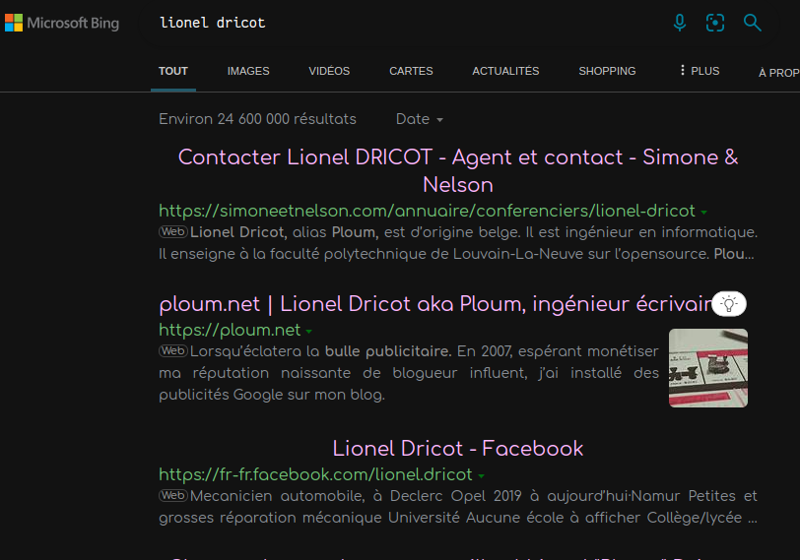Click the snippet starting 'Lionel Dricot, alias Ploum'
This screenshot has height=560, width=800.
coord(458,243)
